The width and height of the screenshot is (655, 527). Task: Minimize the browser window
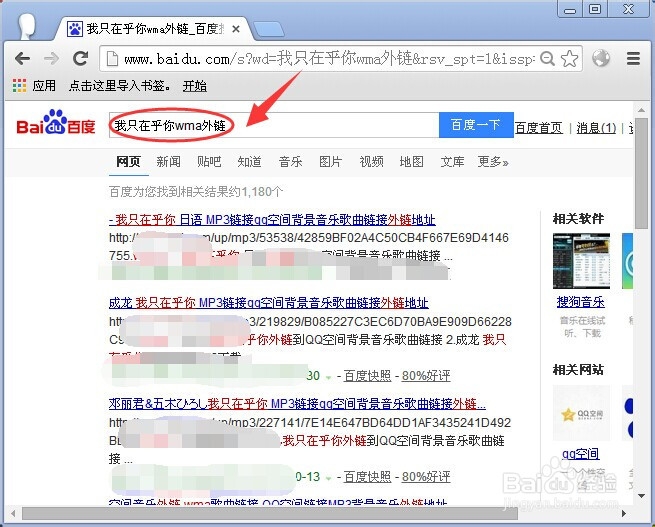570,9
